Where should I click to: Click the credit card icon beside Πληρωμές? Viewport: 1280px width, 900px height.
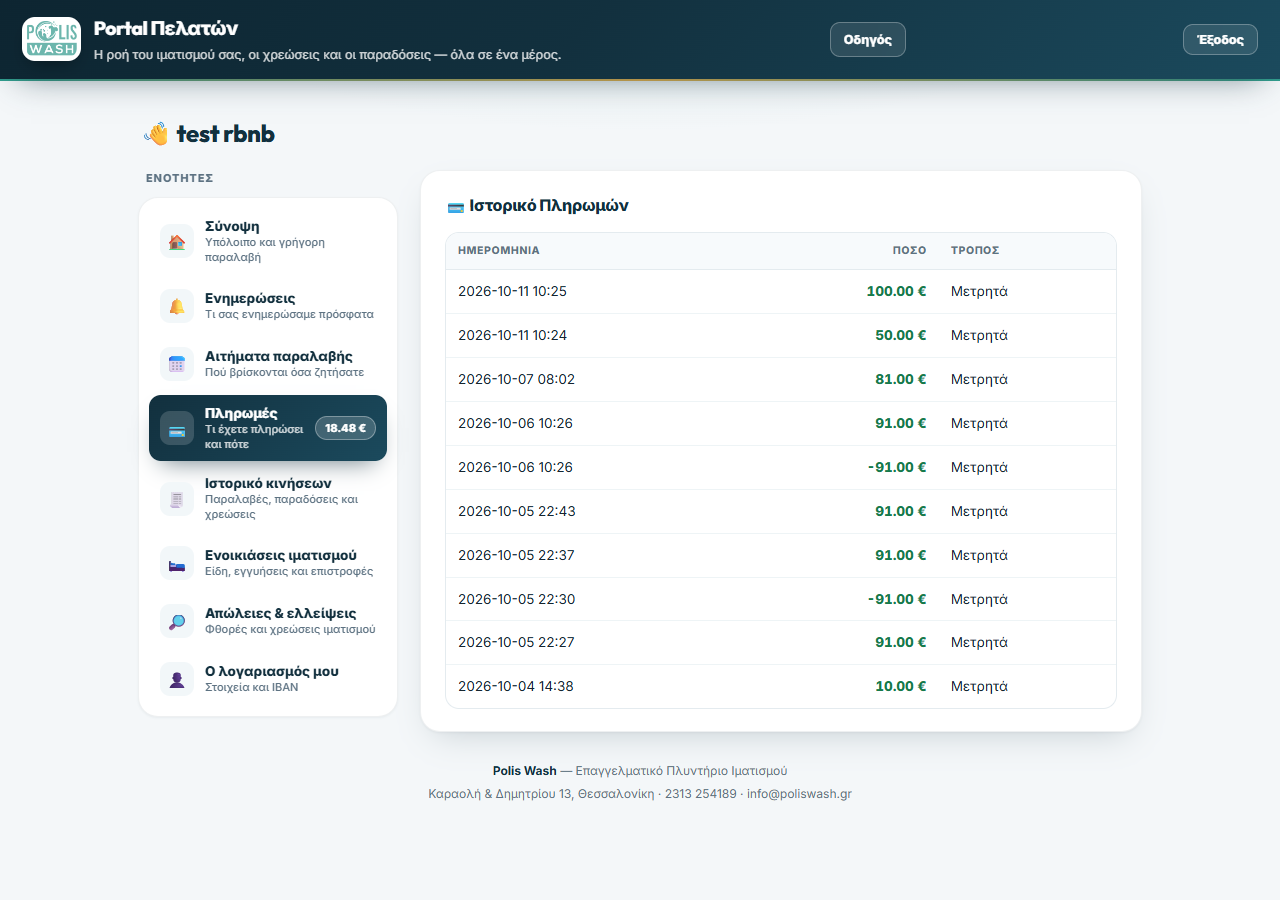(x=177, y=428)
